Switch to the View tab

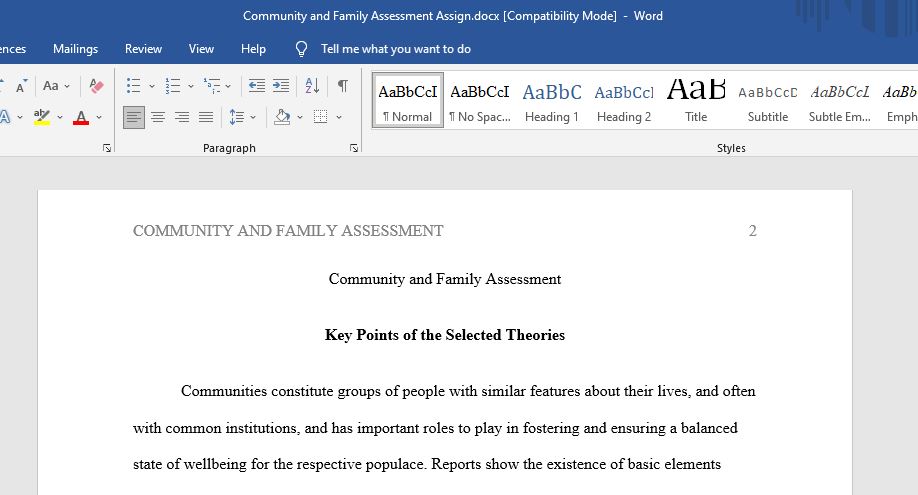pos(201,49)
